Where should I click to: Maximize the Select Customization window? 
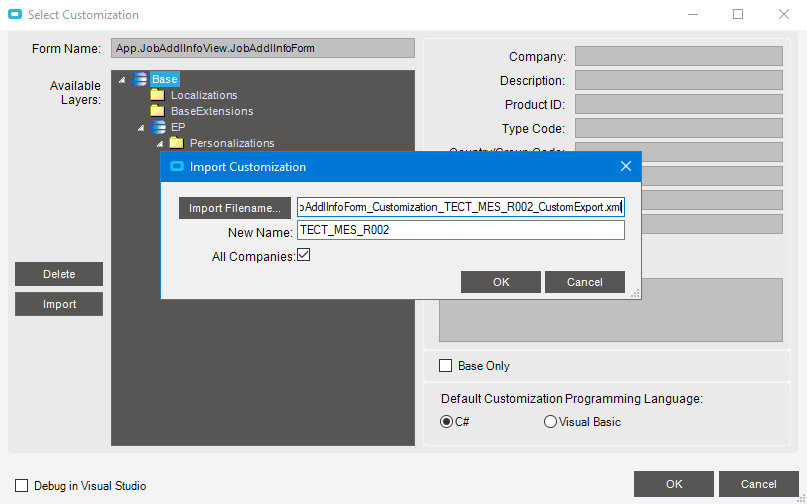click(738, 14)
